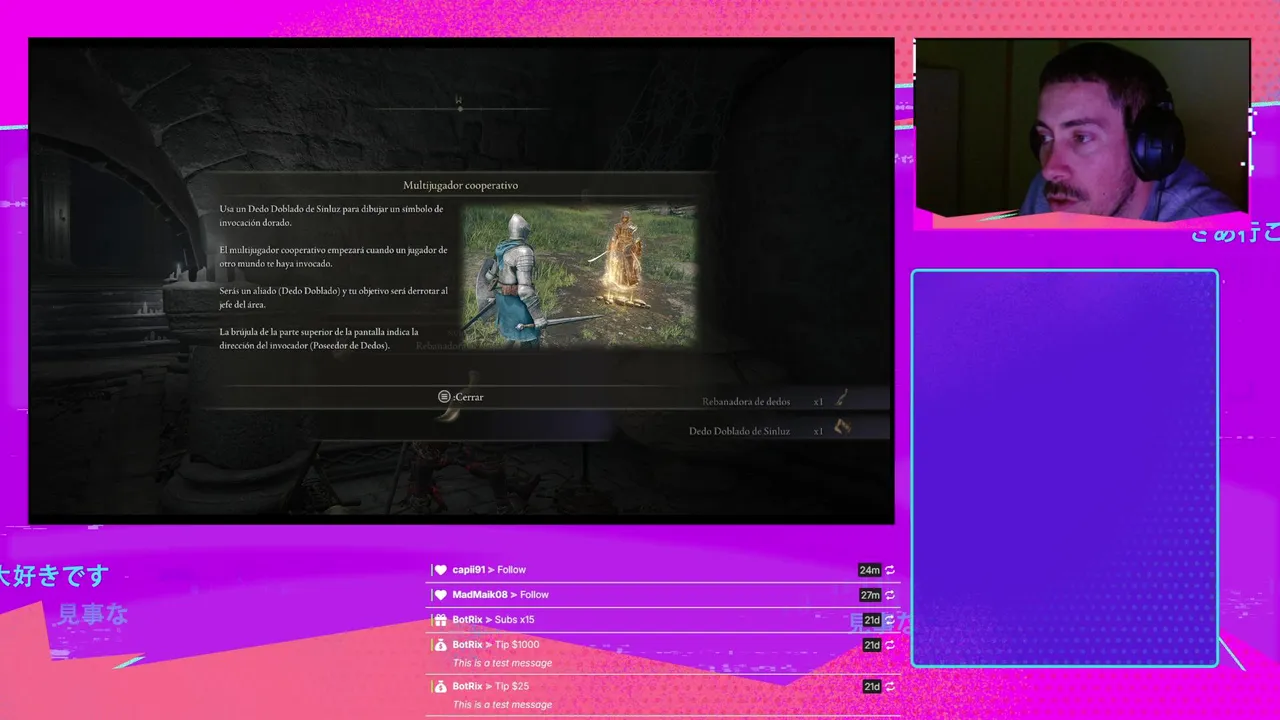This screenshot has width=1280, height=720.
Task: Click the paragraph starting 'Serás un aliado'
Action: pos(333,297)
